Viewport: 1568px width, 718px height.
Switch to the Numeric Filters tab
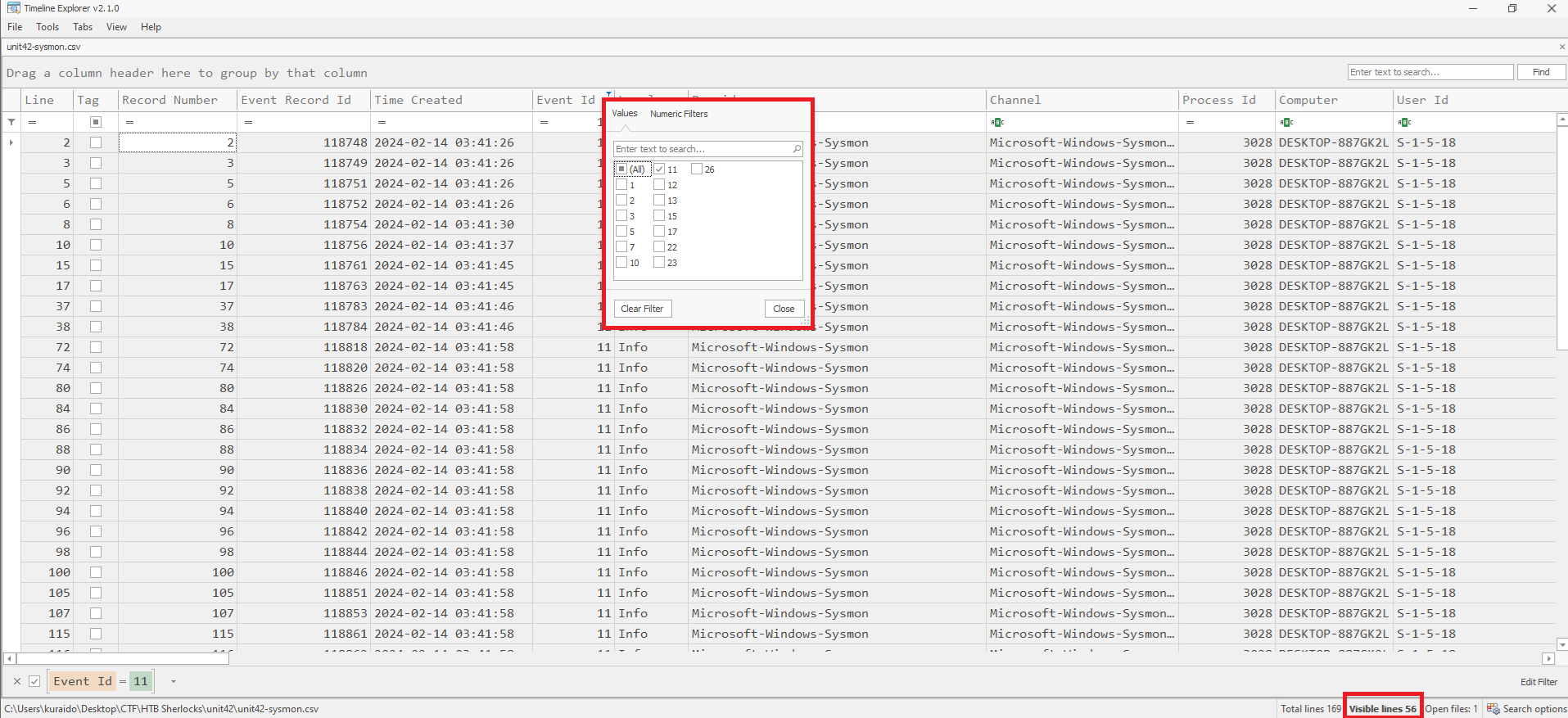tap(679, 114)
